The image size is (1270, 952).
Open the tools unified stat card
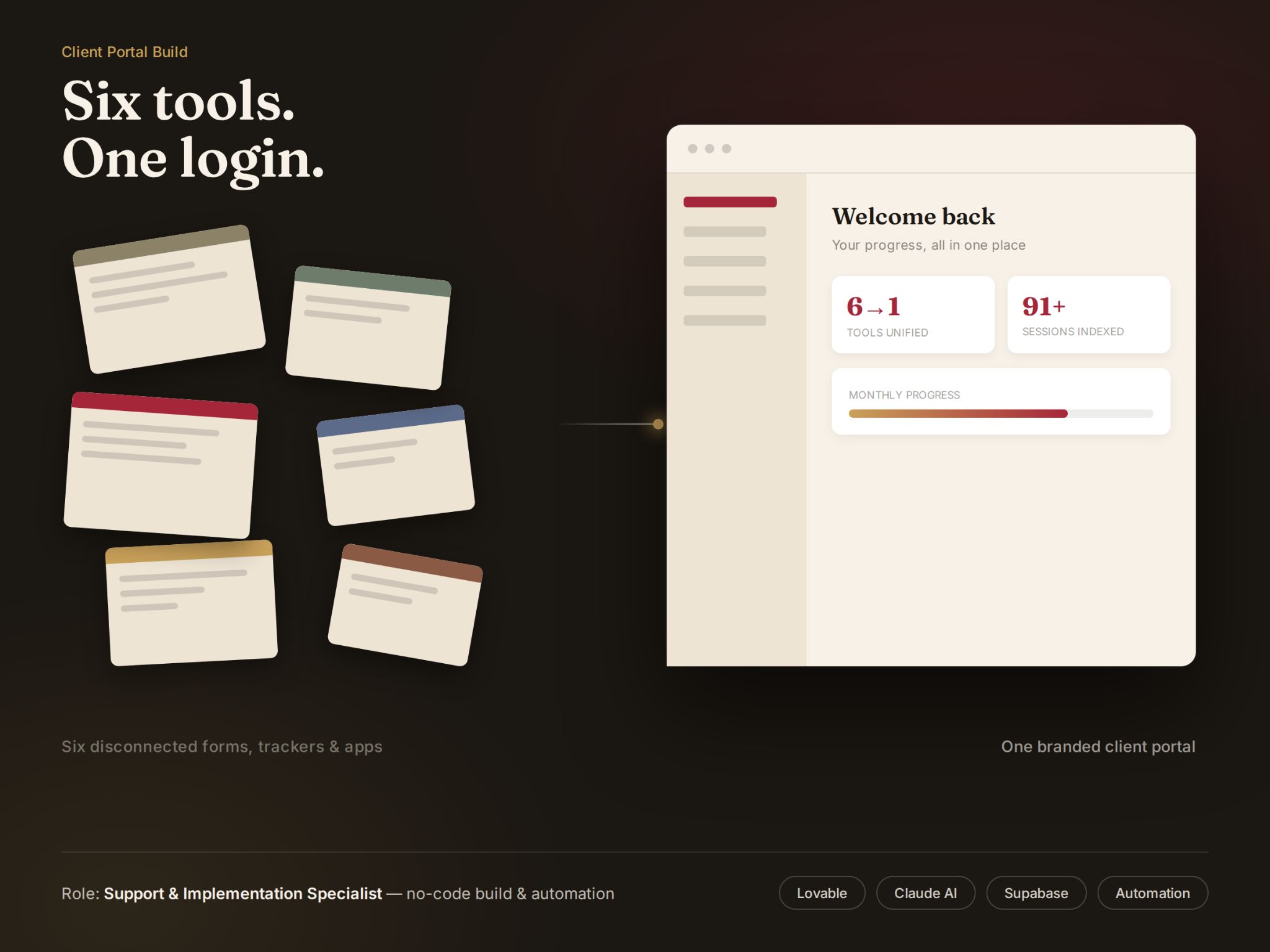(x=913, y=315)
